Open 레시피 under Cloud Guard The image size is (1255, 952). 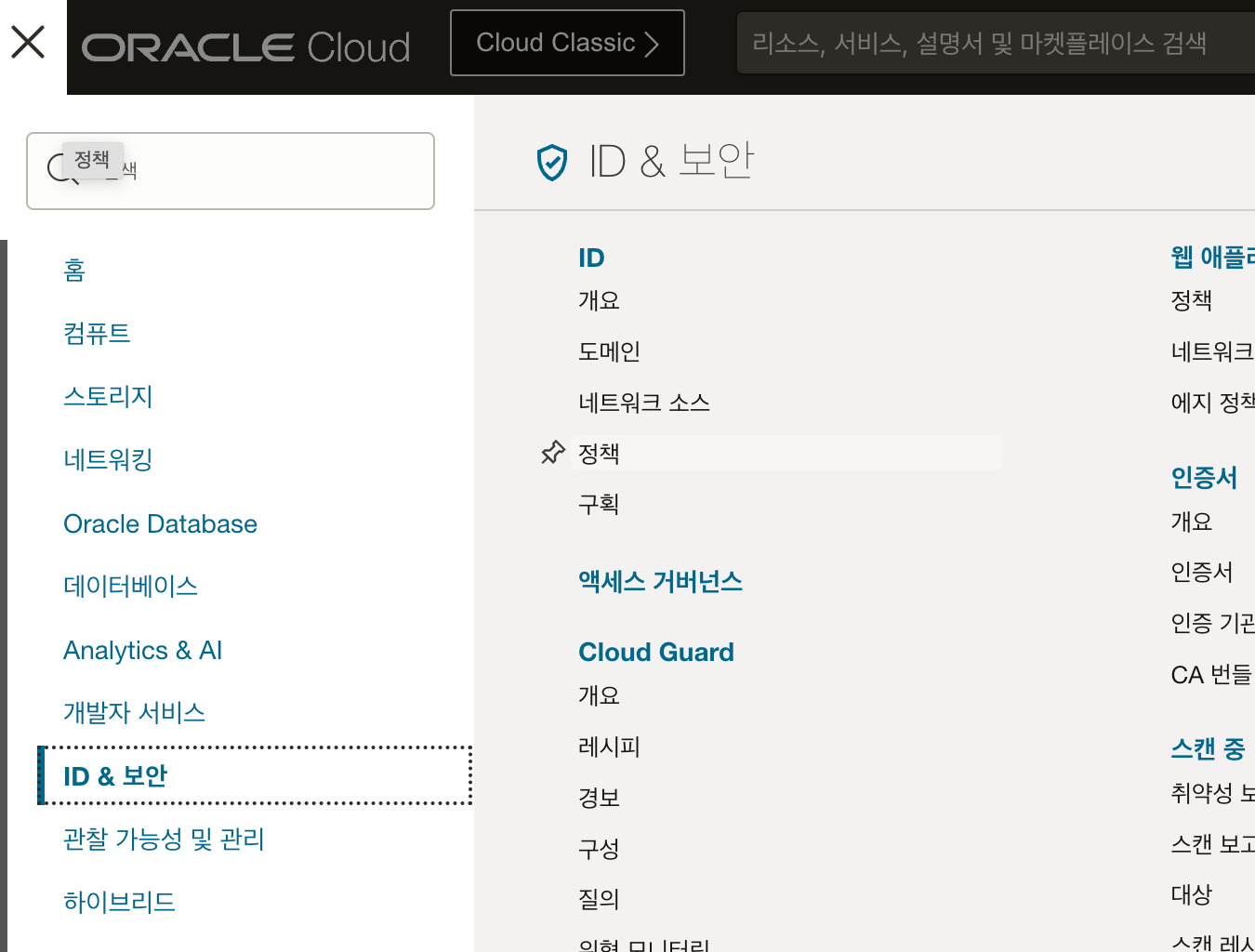[x=609, y=747]
